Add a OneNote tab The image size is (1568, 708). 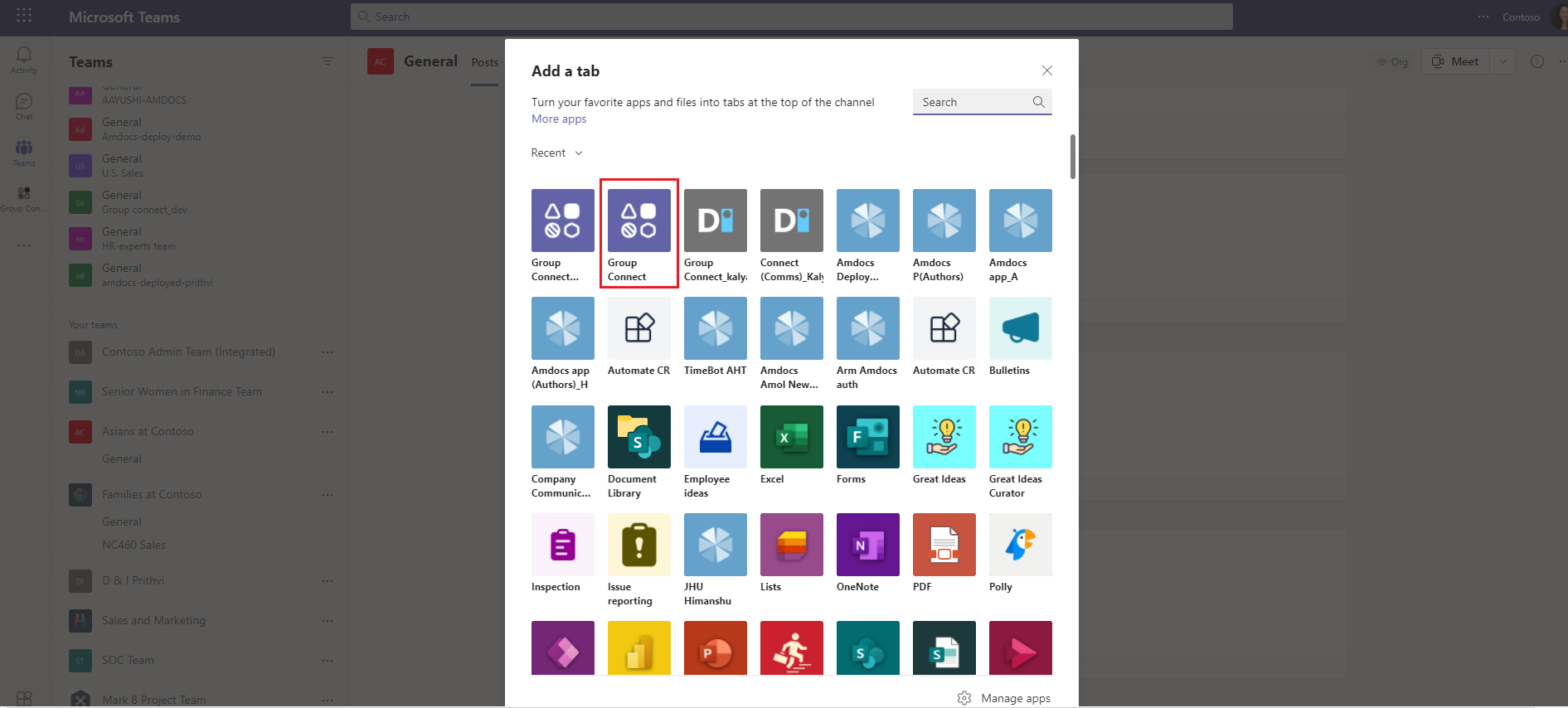[868, 553]
